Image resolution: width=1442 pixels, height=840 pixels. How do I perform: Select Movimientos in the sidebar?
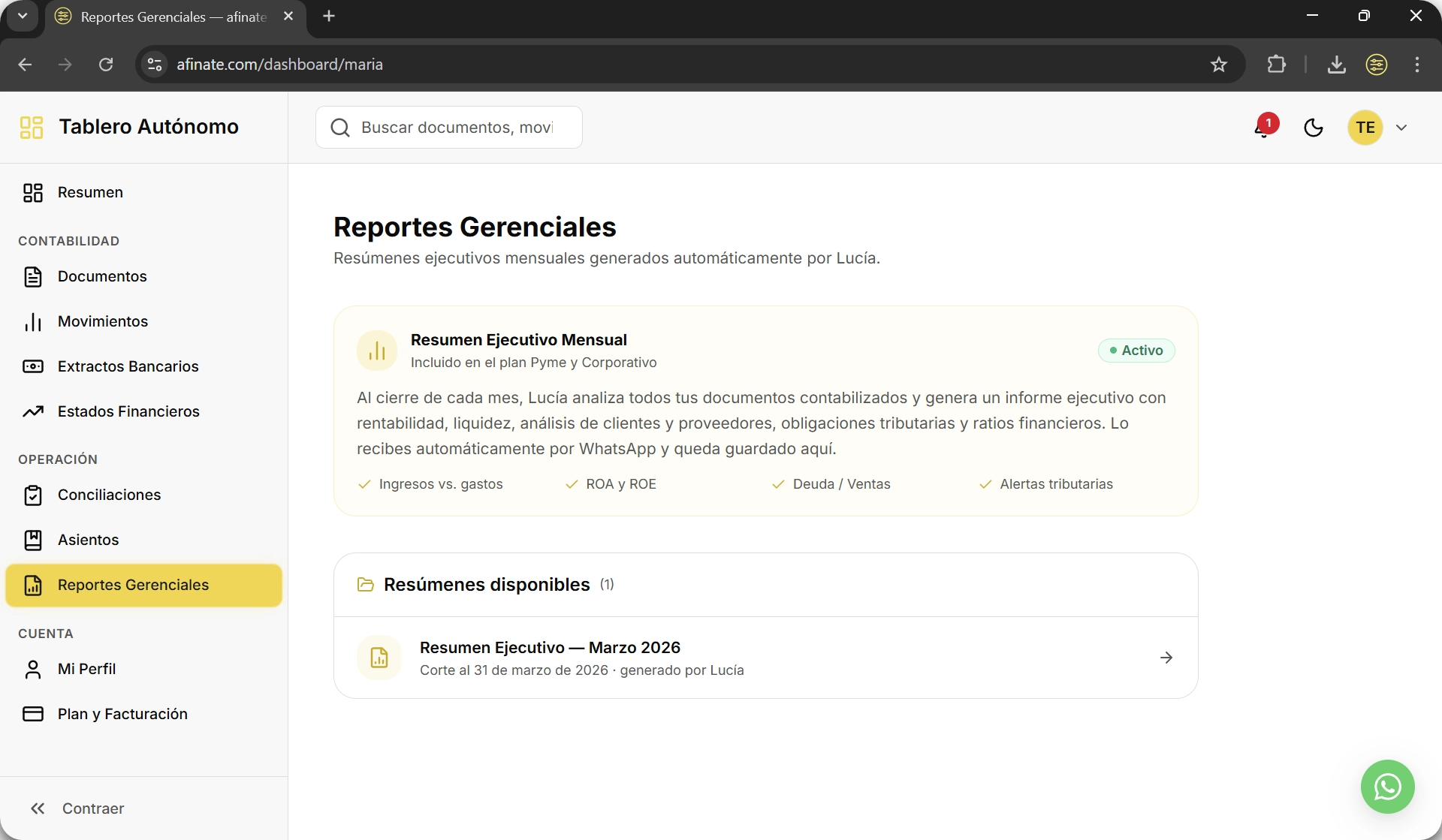103,321
